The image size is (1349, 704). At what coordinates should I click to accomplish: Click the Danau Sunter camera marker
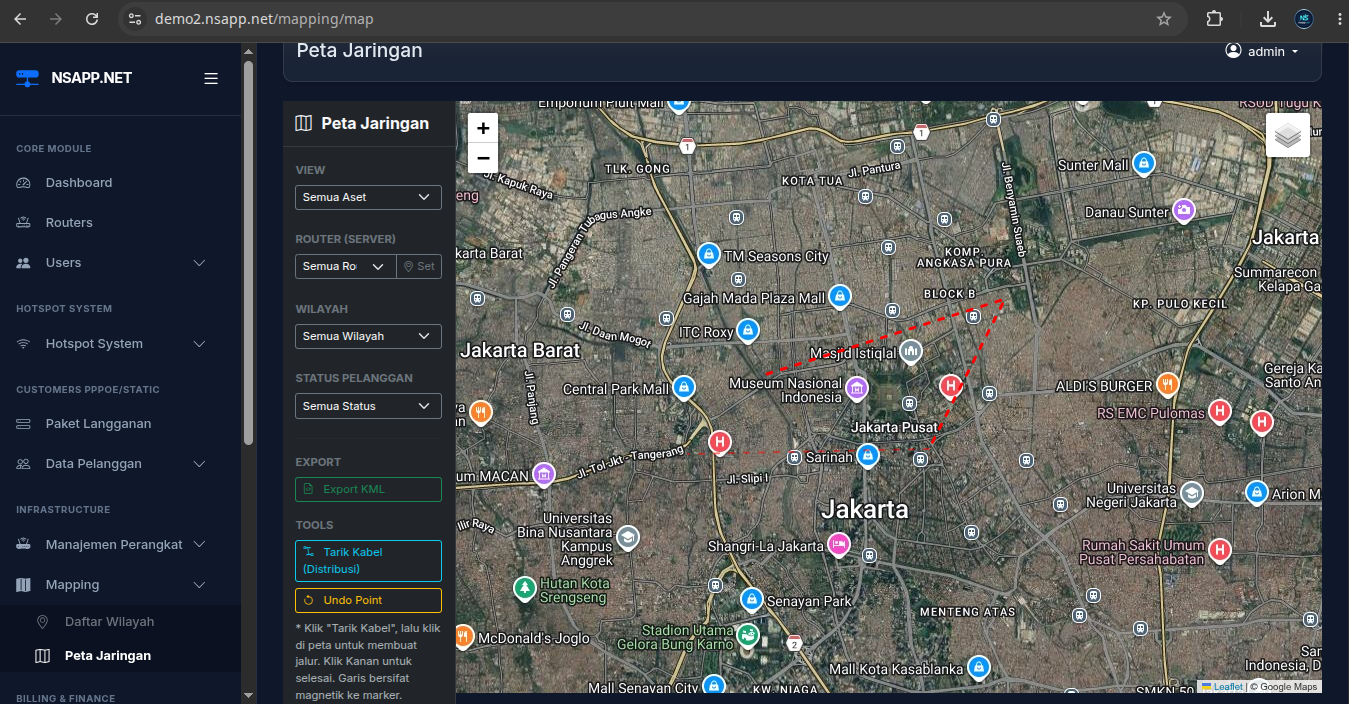pos(1184,209)
